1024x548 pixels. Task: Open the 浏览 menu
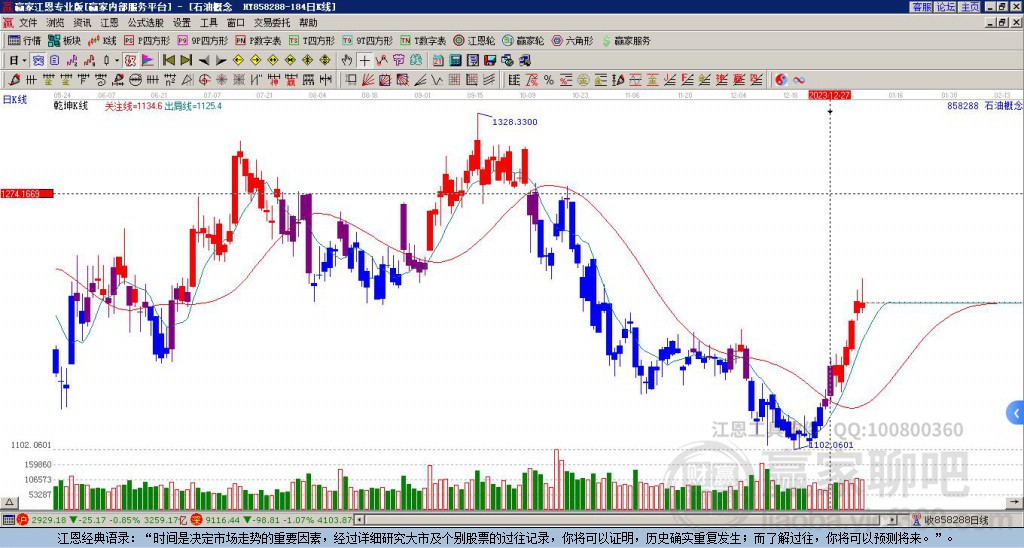[55, 23]
